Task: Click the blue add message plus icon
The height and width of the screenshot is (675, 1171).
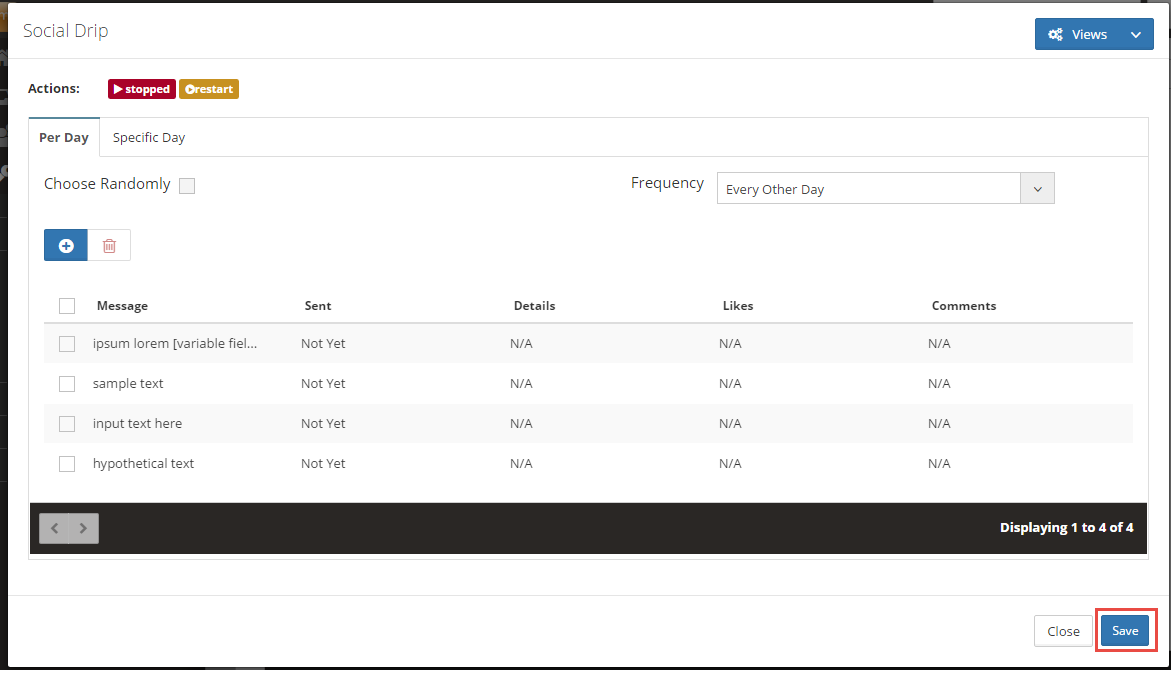Action: pos(66,245)
